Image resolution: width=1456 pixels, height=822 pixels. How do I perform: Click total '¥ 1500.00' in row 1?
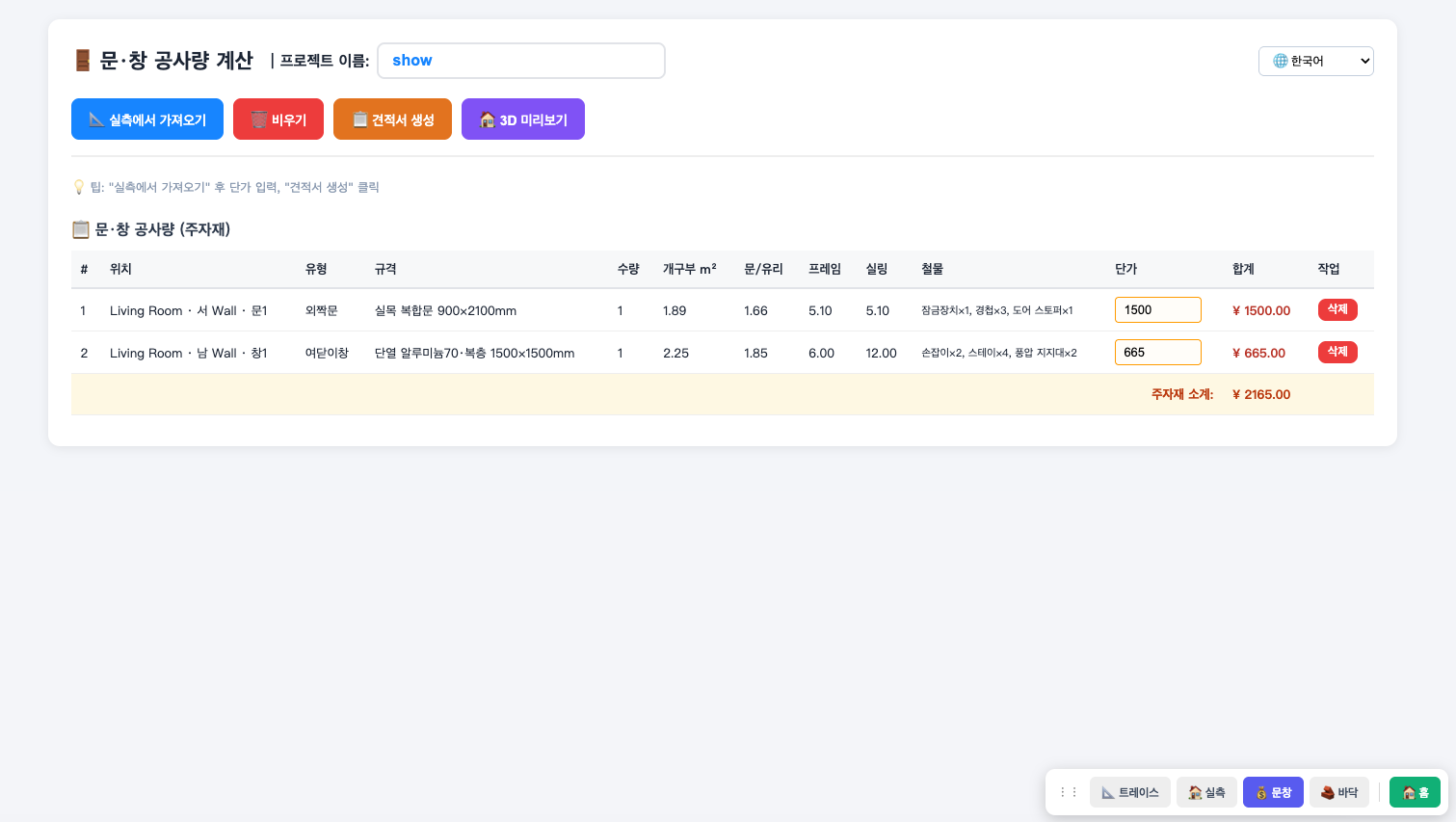[x=1261, y=311]
